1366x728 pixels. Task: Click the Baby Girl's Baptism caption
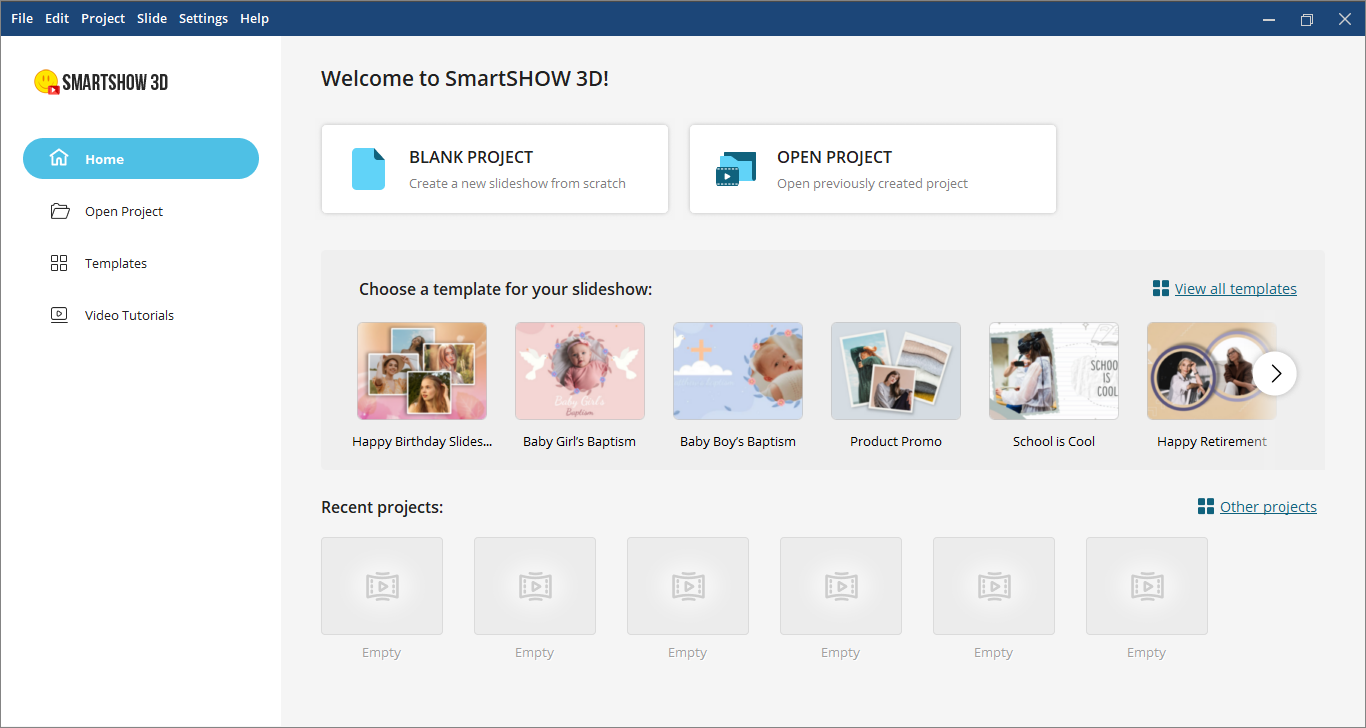(x=579, y=441)
